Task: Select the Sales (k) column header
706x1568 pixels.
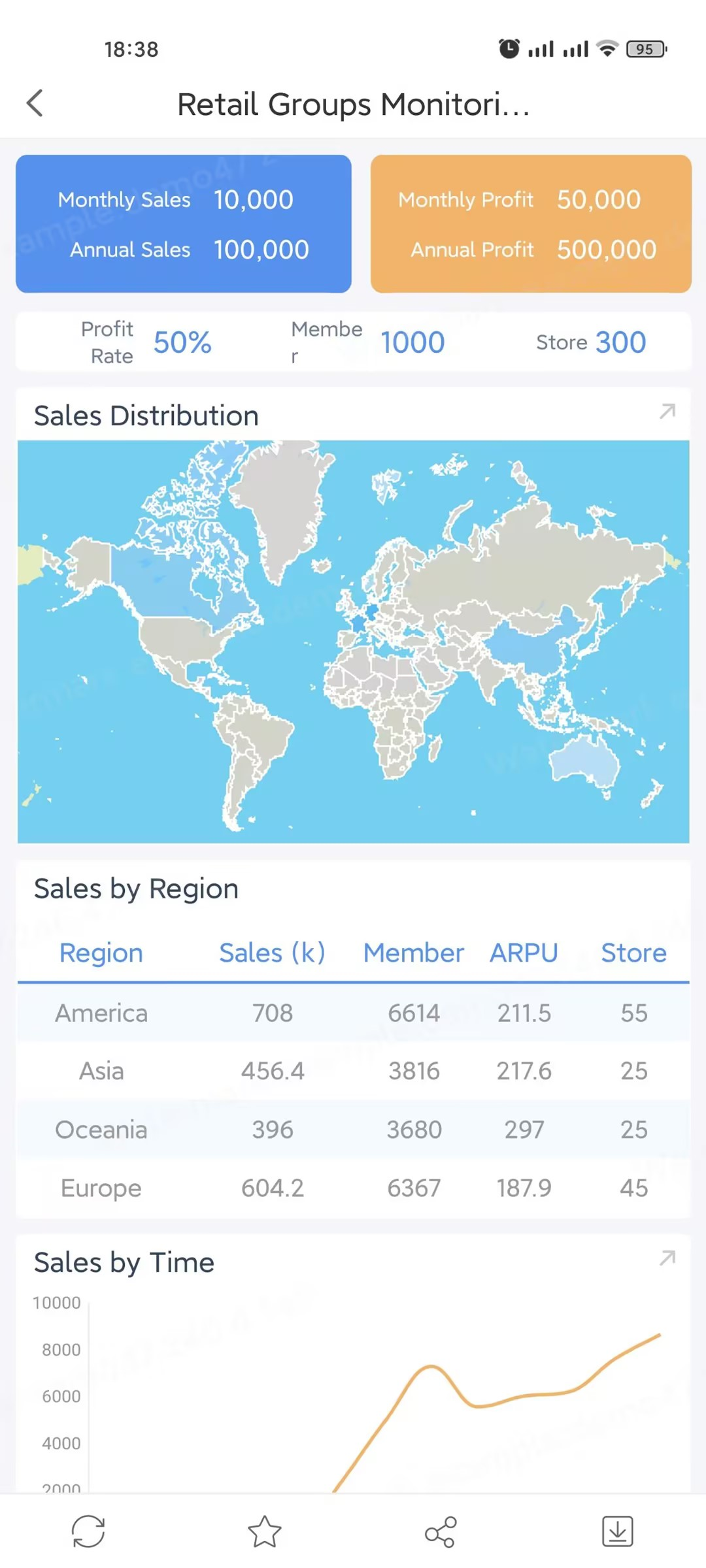Action: [272, 953]
